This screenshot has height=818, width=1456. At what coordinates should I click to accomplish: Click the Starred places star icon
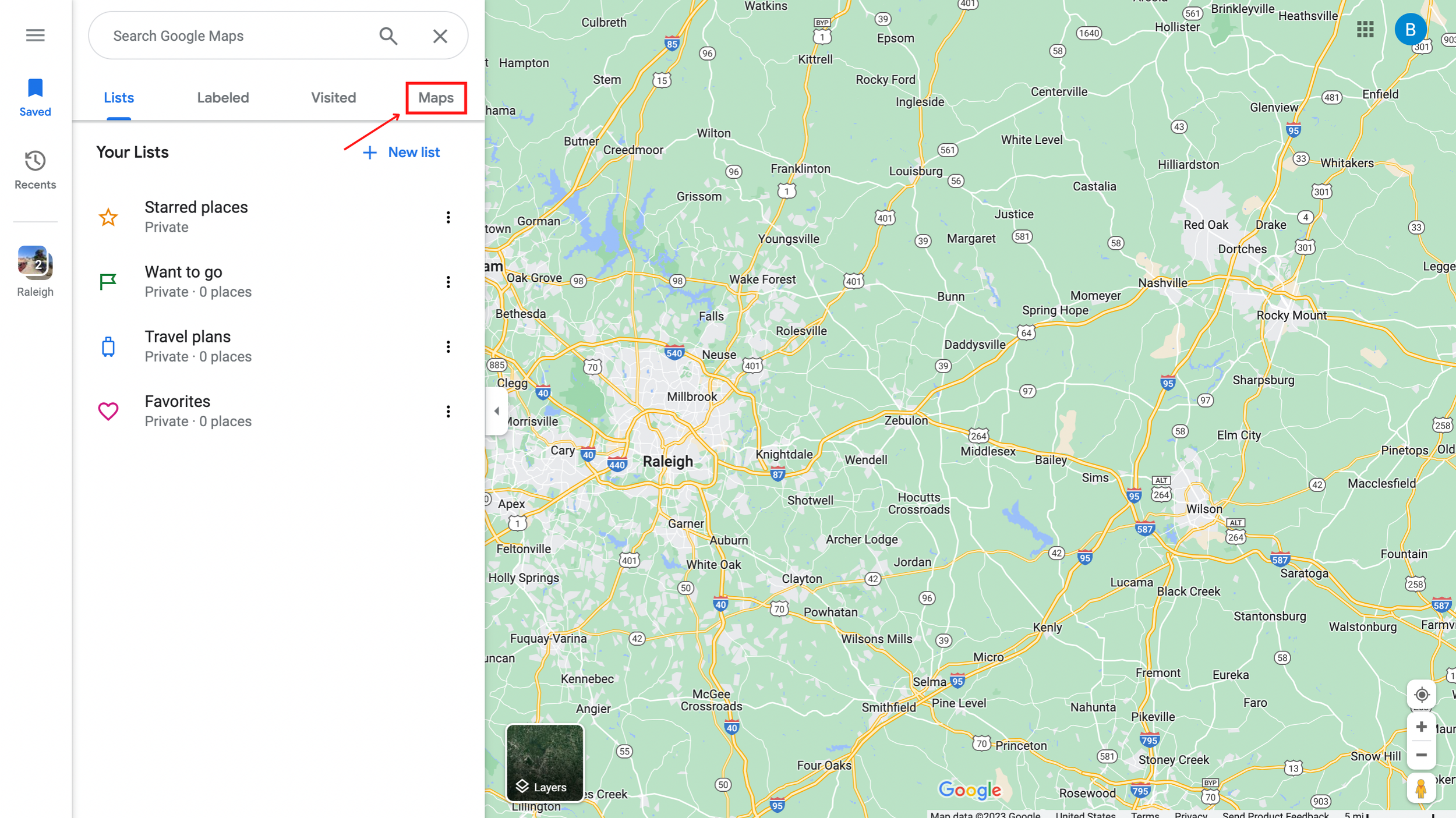pyautogui.click(x=108, y=217)
